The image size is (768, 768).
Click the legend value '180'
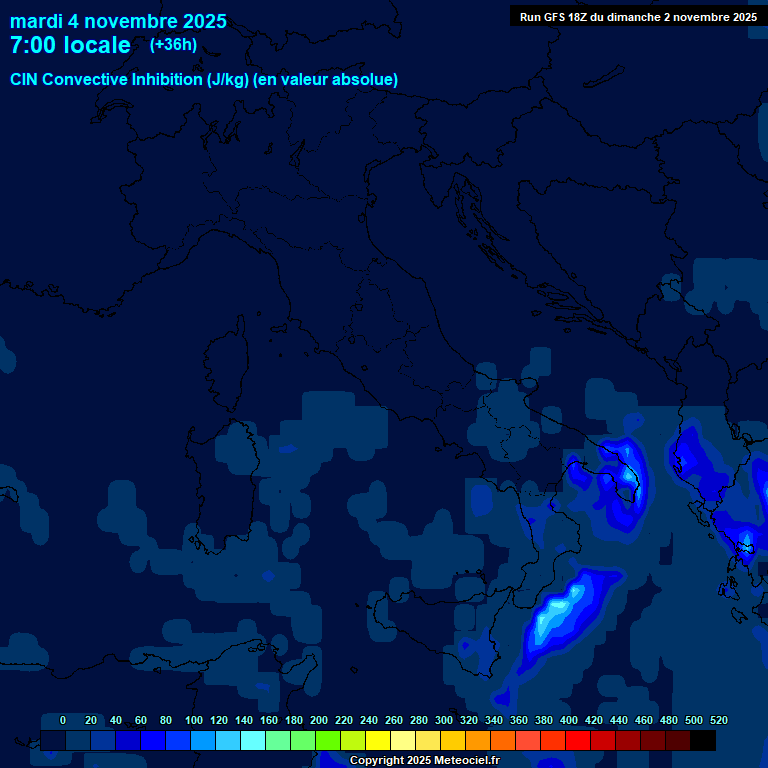click(x=293, y=720)
